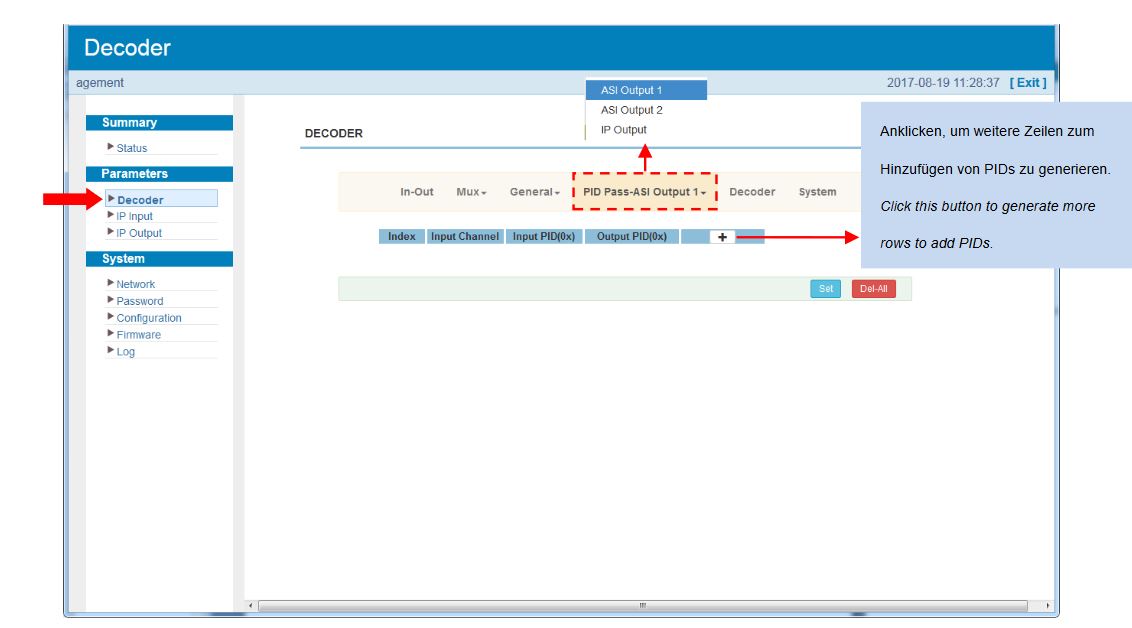1132x628 pixels.
Task: Choose ASI Output 2 from menu
Action: 631,110
